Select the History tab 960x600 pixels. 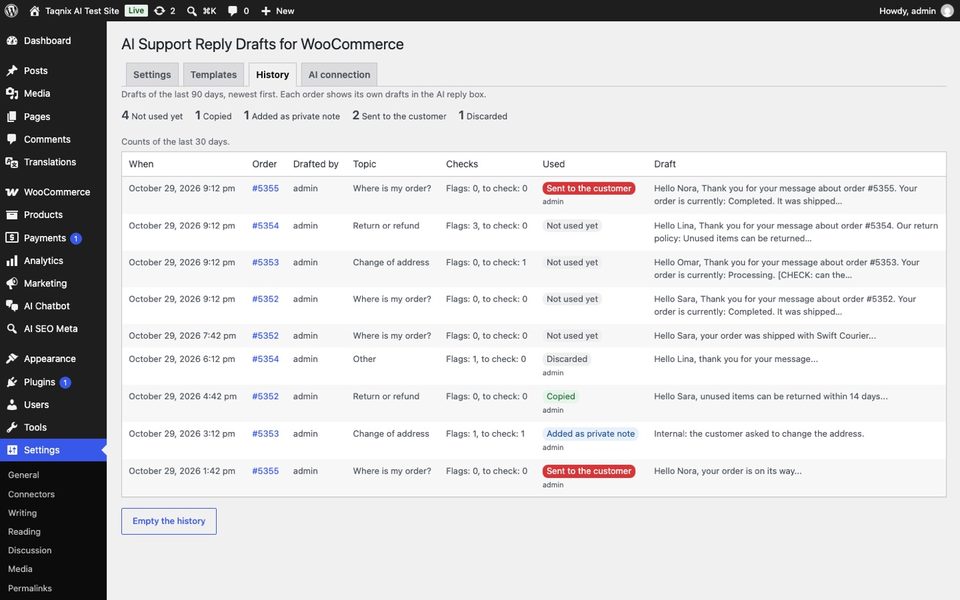[x=272, y=75]
